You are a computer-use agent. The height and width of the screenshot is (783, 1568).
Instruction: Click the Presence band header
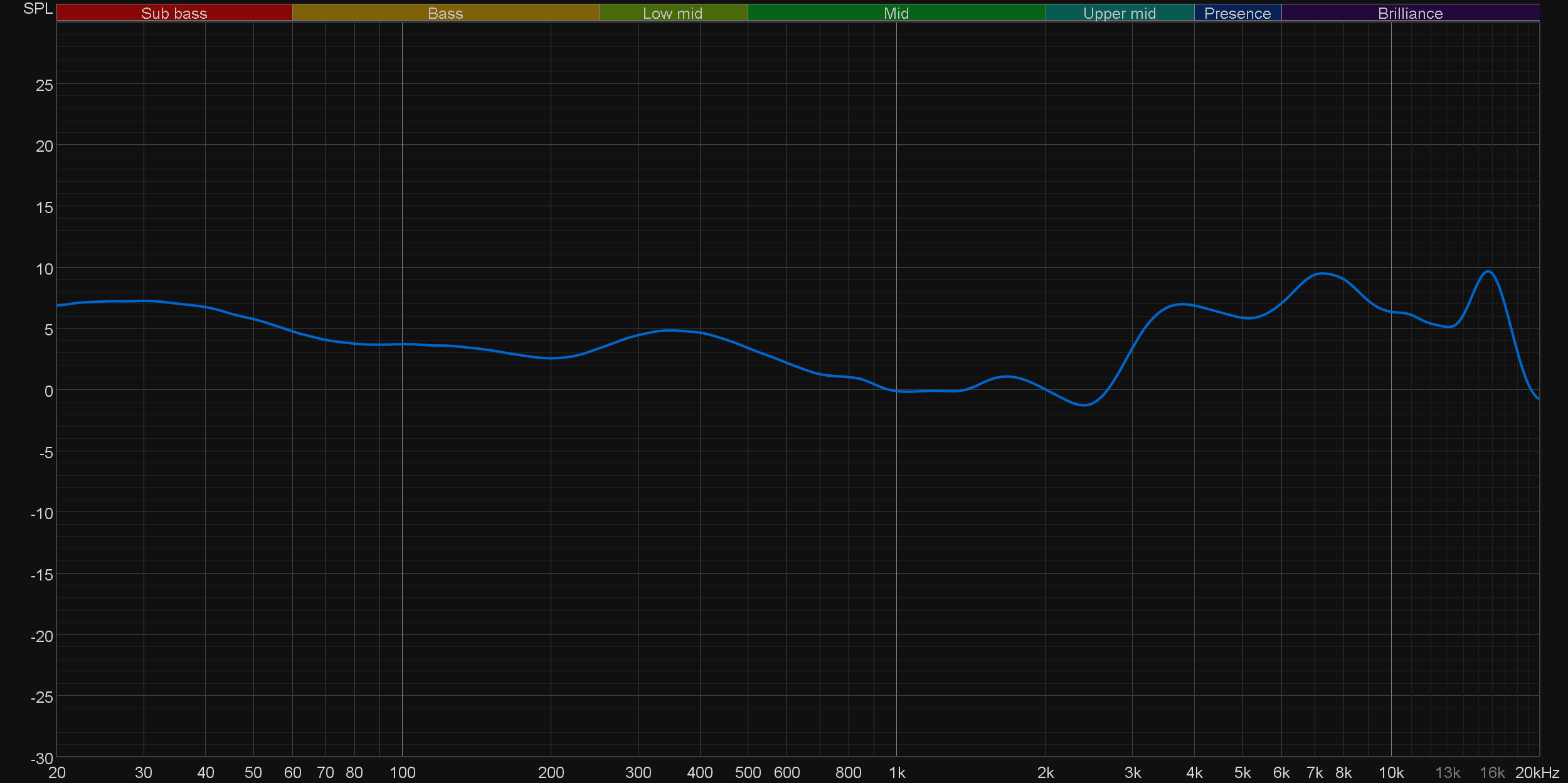(x=1237, y=13)
